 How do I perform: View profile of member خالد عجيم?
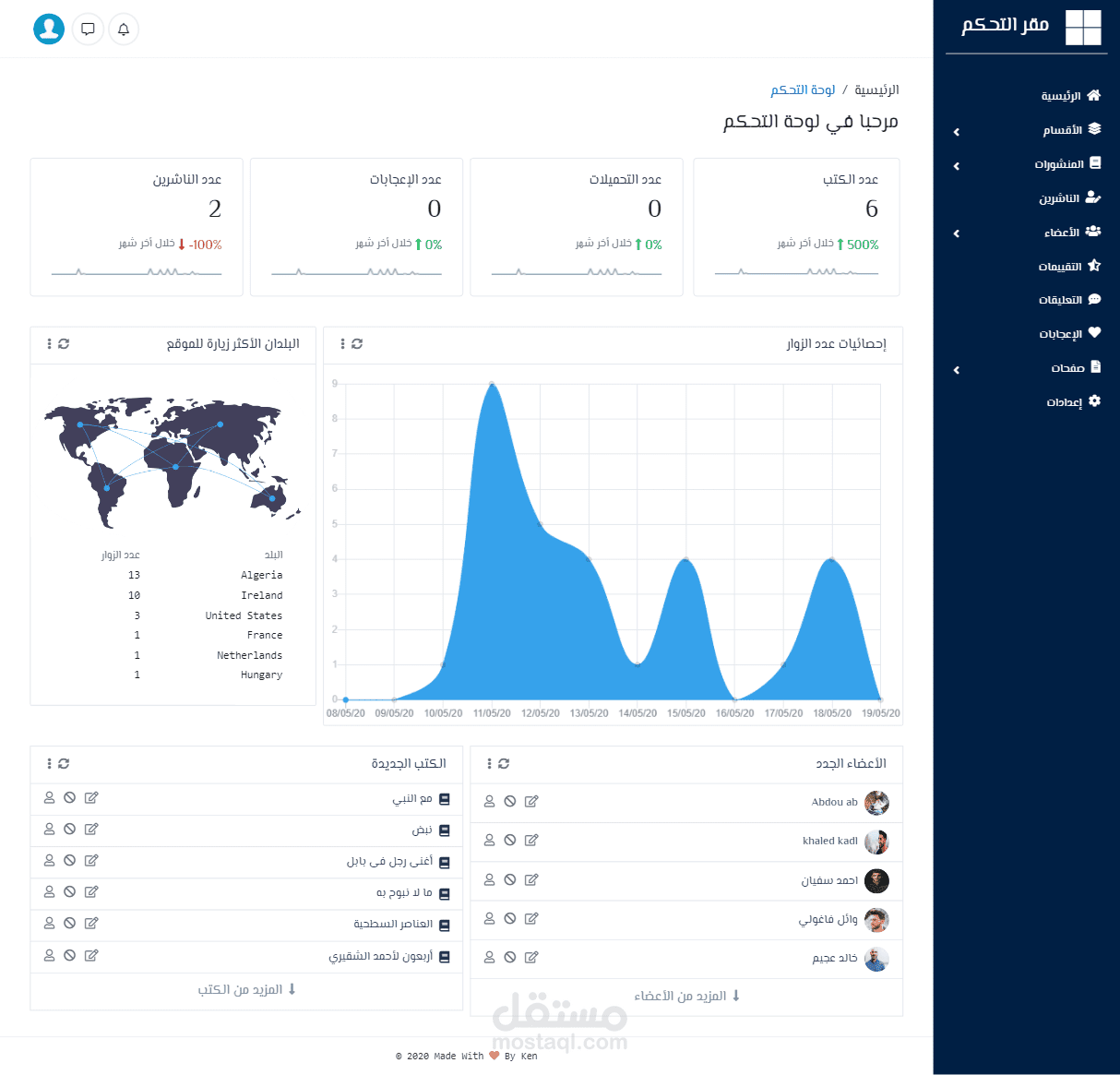click(490, 958)
